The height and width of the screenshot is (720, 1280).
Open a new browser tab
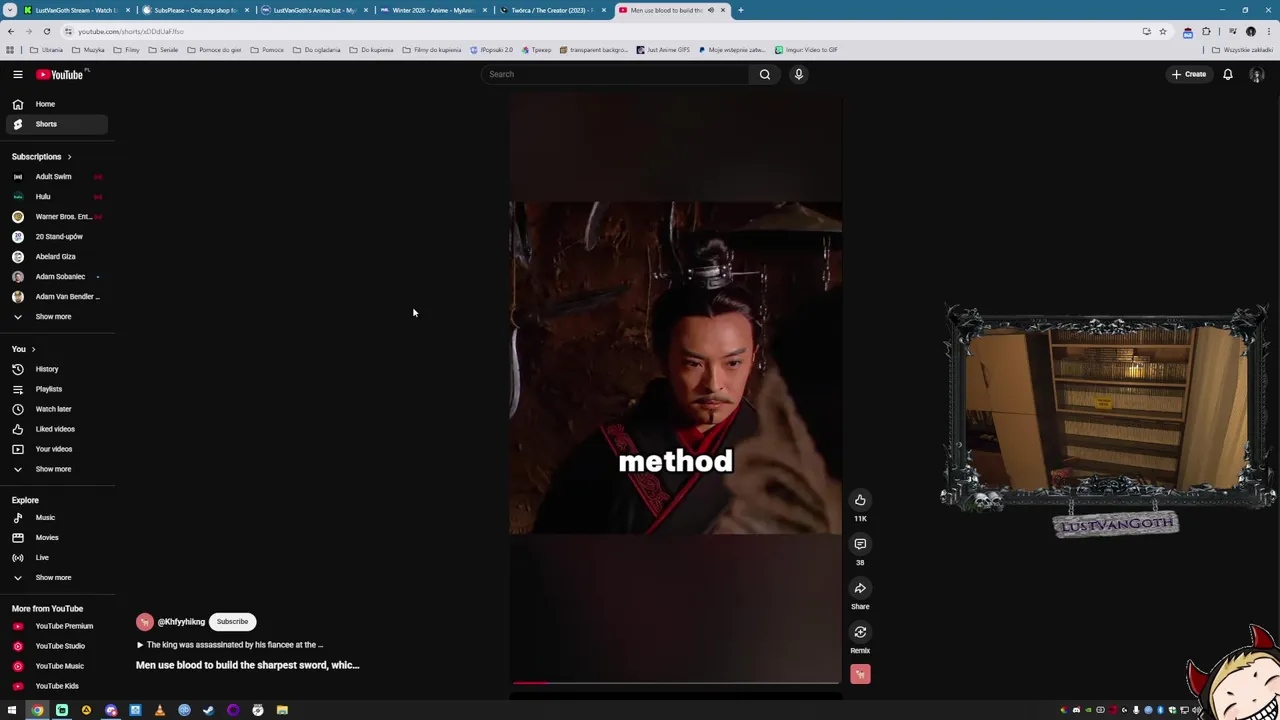[741, 10]
